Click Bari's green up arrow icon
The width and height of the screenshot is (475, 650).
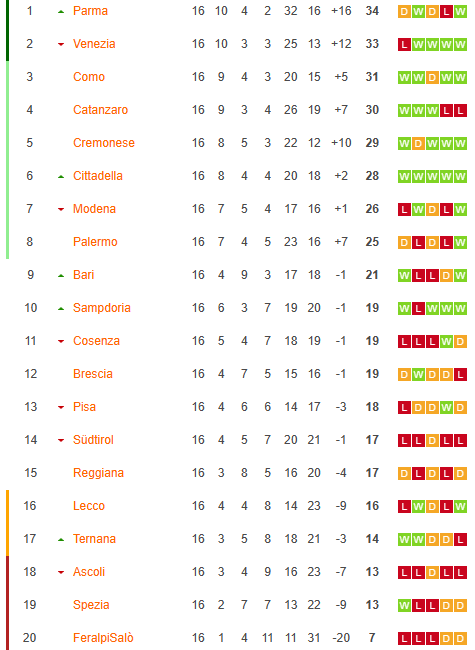(61, 276)
